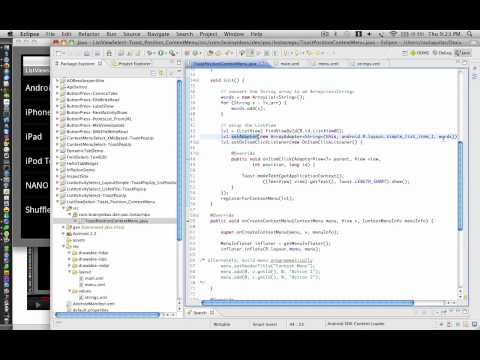This screenshot has height=360, width=480.
Task: Click NANO item in emulator list
Action: click(37, 185)
